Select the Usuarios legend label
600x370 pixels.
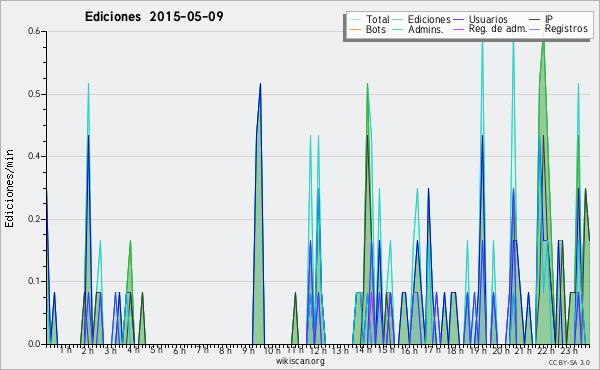point(488,19)
